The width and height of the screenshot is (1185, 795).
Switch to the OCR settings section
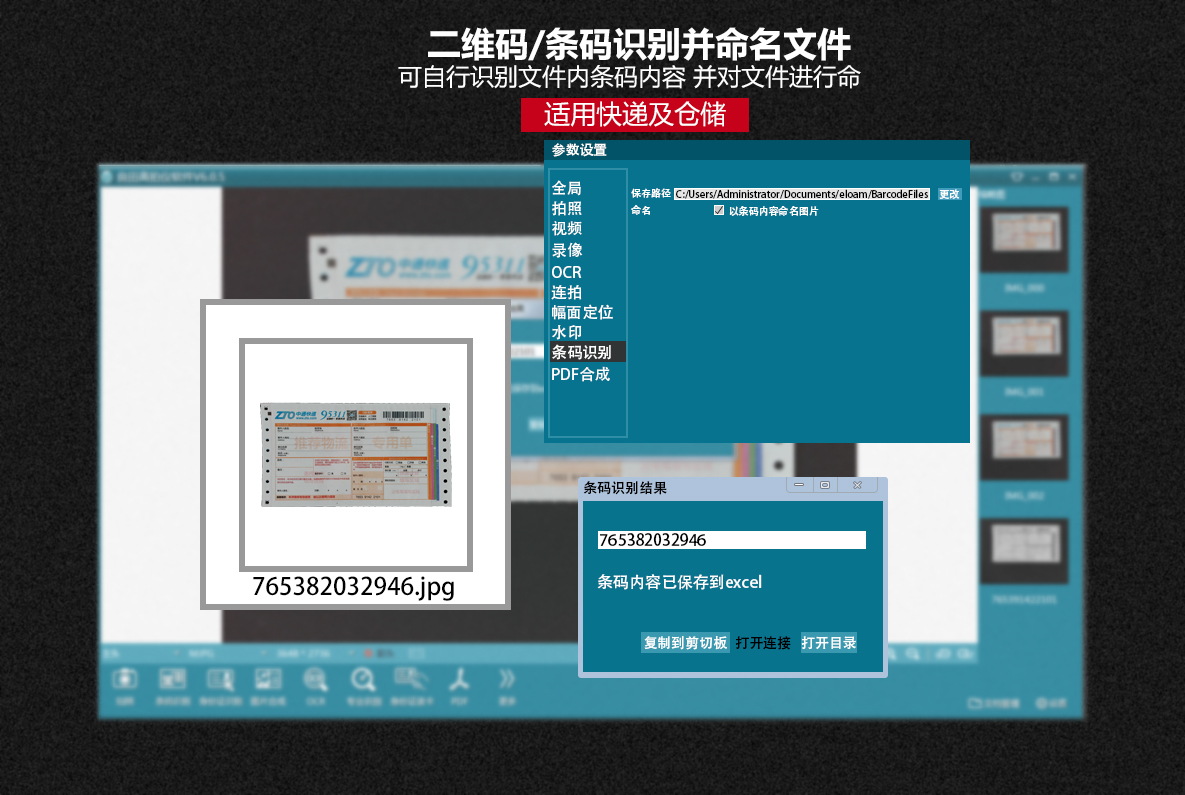tap(566, 272)
